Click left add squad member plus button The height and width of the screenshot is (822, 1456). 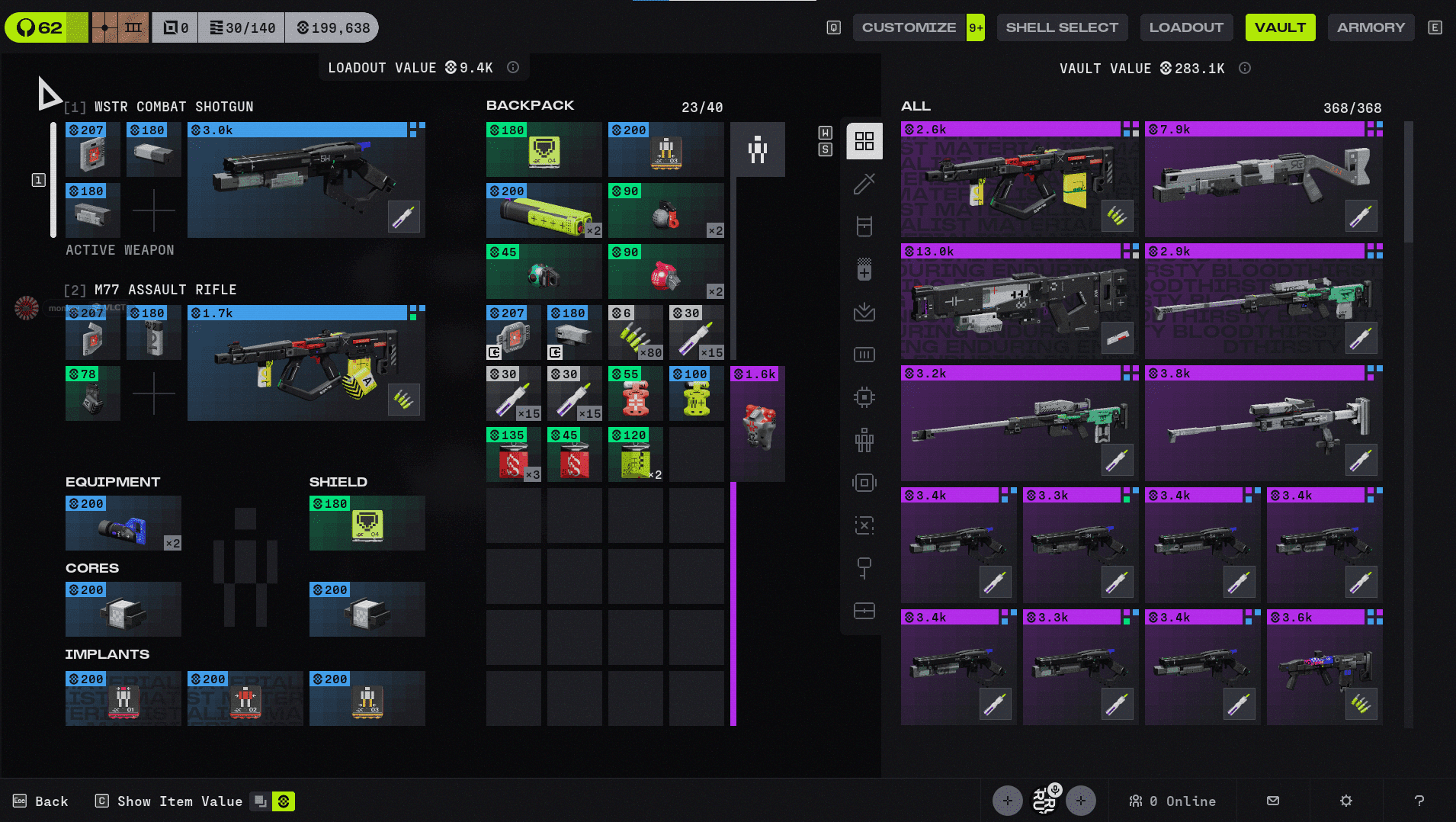point(1007,801)
